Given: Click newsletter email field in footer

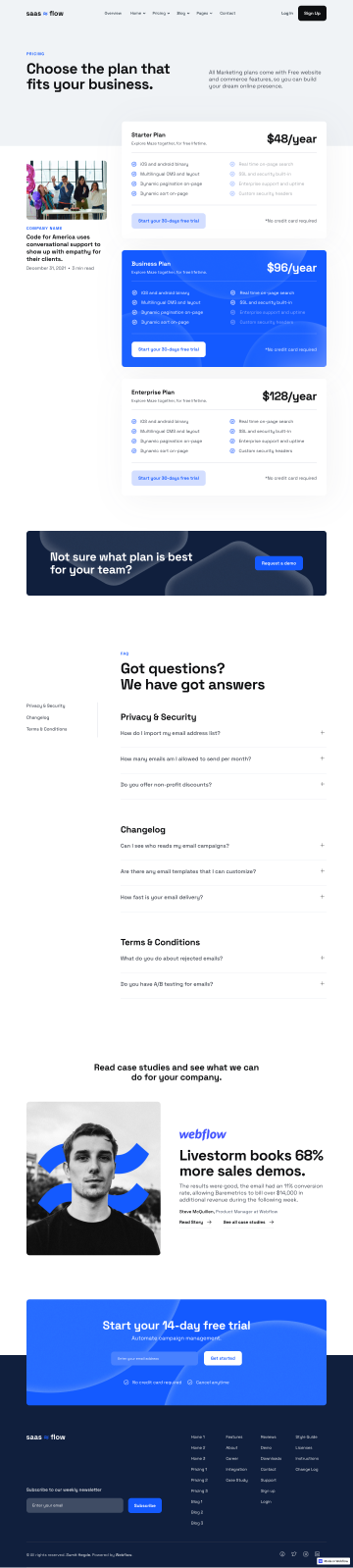Looking at the screenshot, I should 75,1505.
